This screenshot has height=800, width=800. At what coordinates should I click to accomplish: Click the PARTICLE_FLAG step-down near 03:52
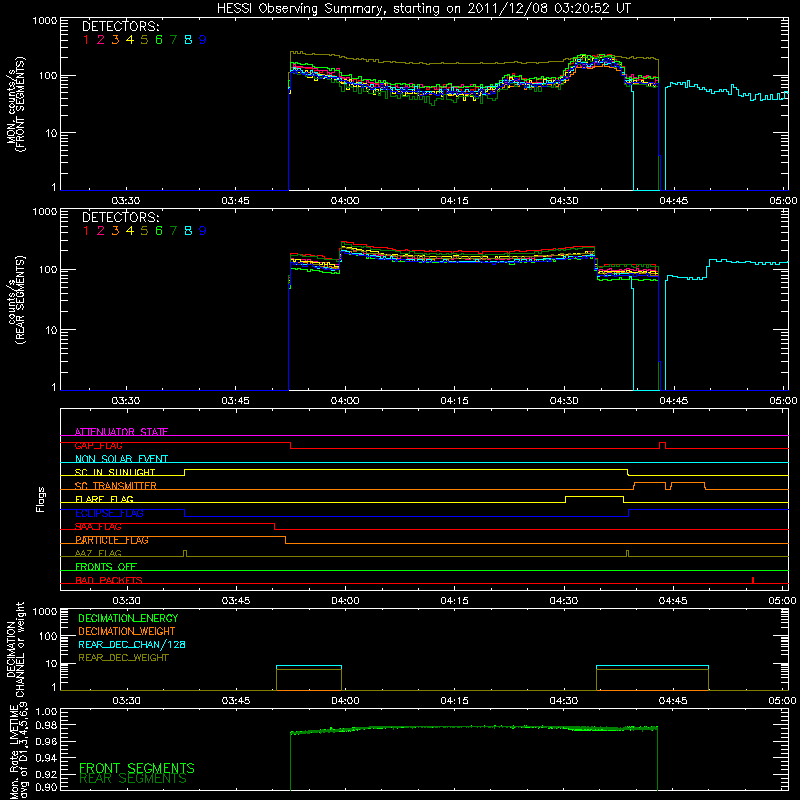tap(285, 540)
